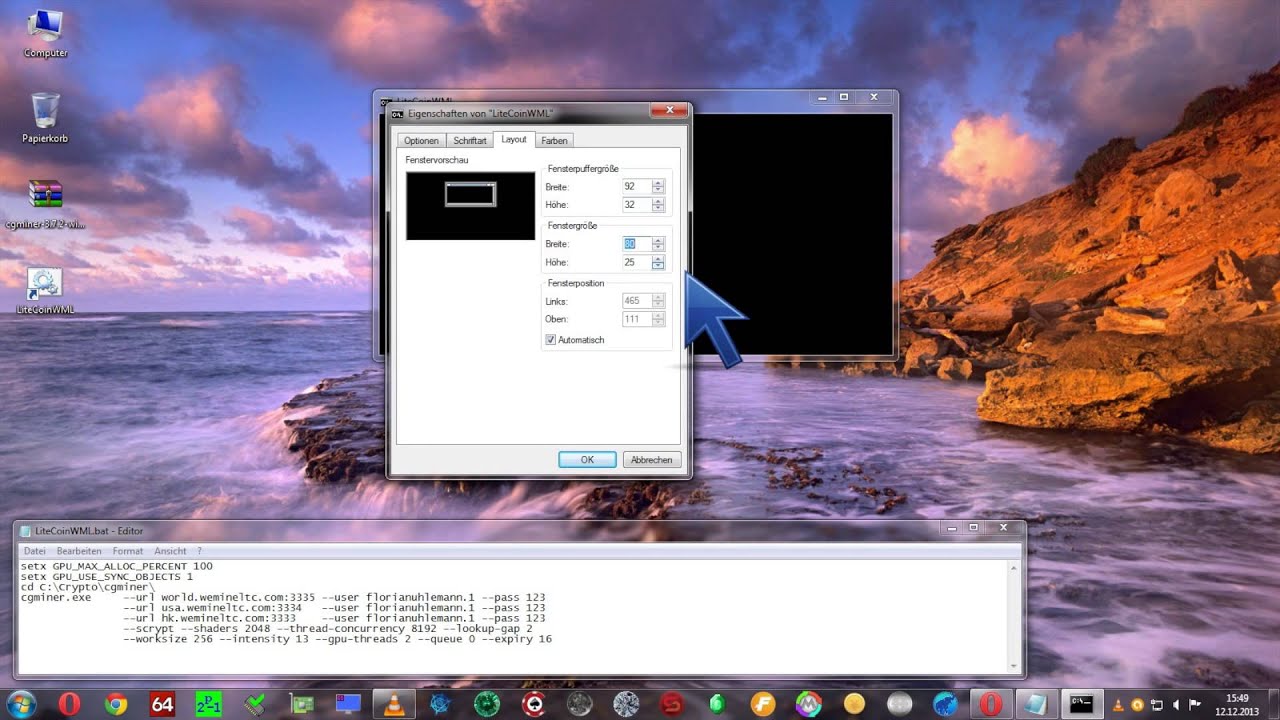1280x720 pixels.
Task: Switch to the Farben tab
Action: [554, 141]
